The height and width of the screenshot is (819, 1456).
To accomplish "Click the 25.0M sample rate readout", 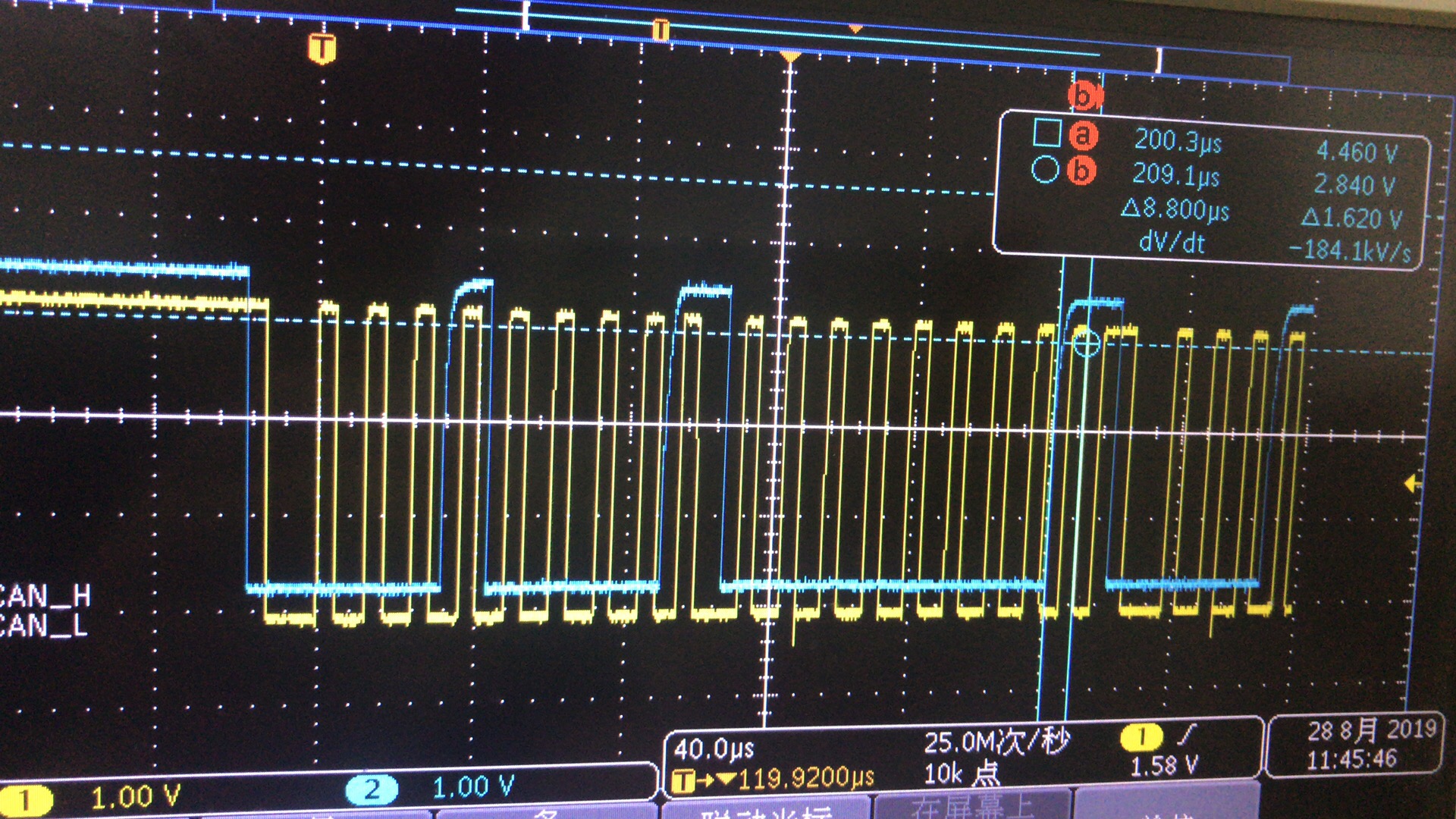I will (996, 742).
